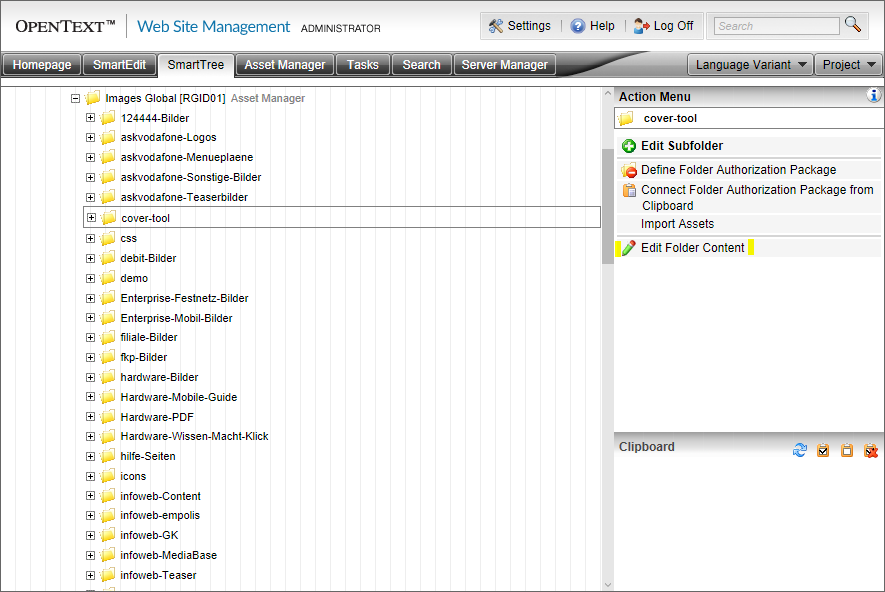
Task: Click Define Folder Authorization Package
Action: pos(738,170)
